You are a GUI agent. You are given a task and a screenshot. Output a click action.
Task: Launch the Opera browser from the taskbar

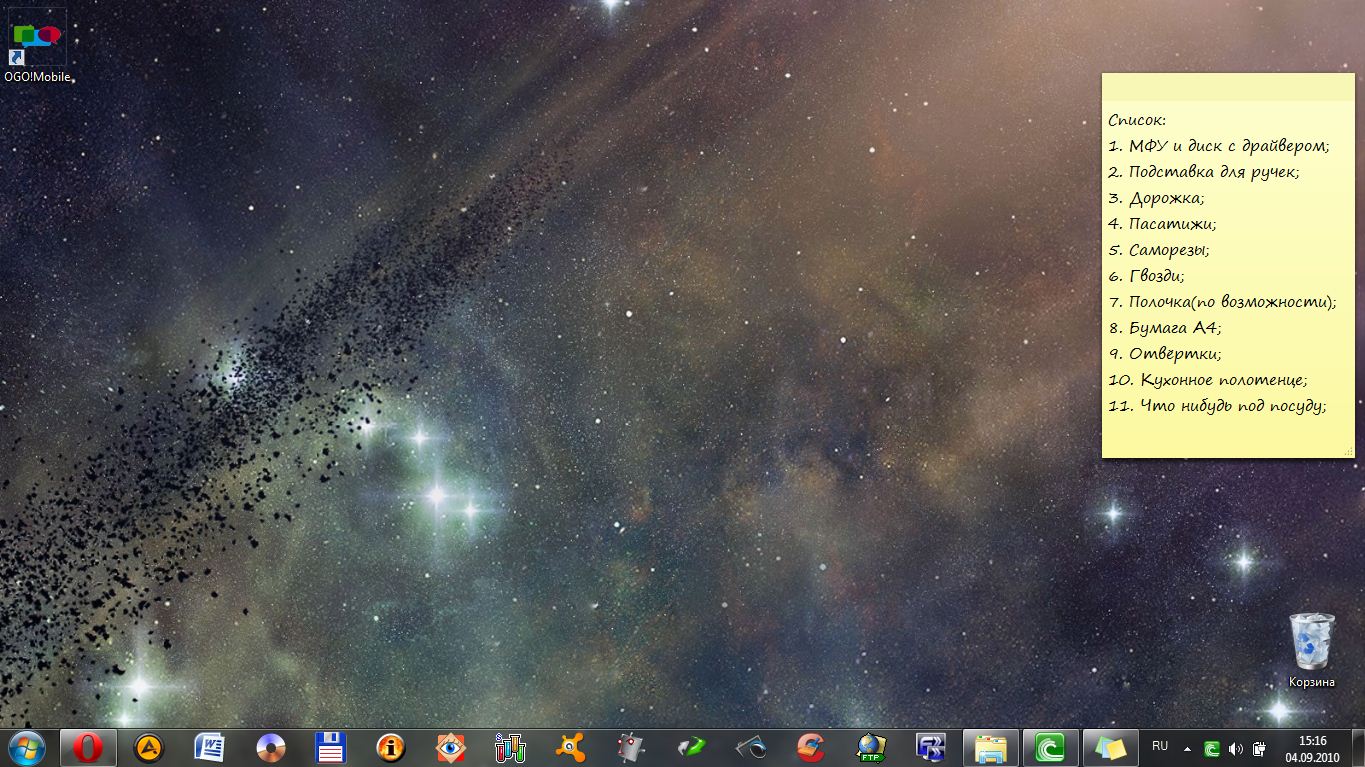[x=88, y=747]
